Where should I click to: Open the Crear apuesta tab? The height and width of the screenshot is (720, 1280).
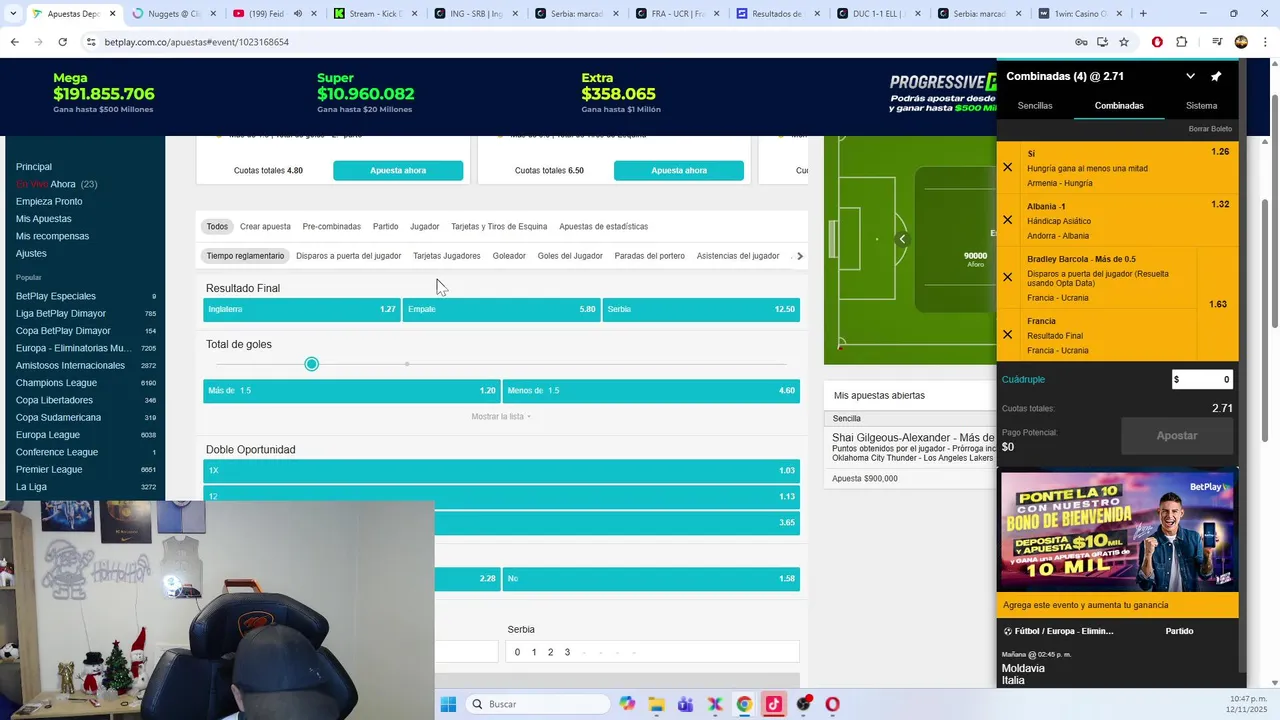(x=265, y=227)
